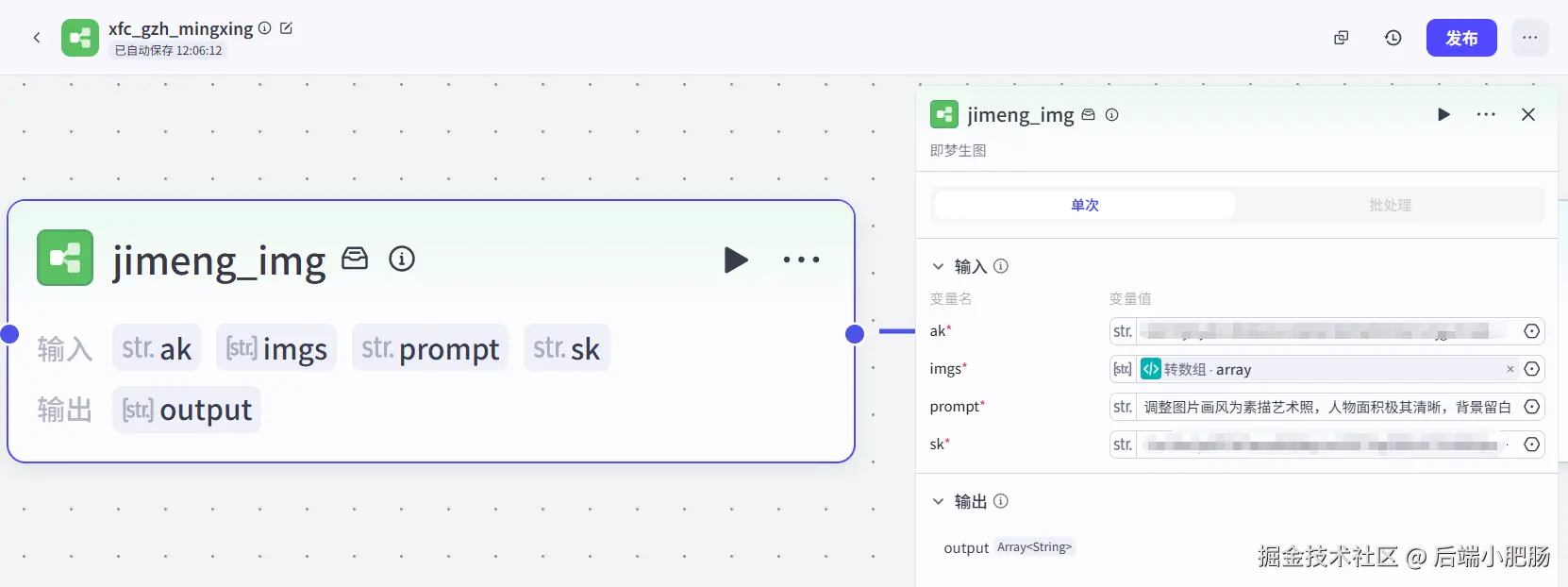Open variable selector for imgs field

point(1532,369)
